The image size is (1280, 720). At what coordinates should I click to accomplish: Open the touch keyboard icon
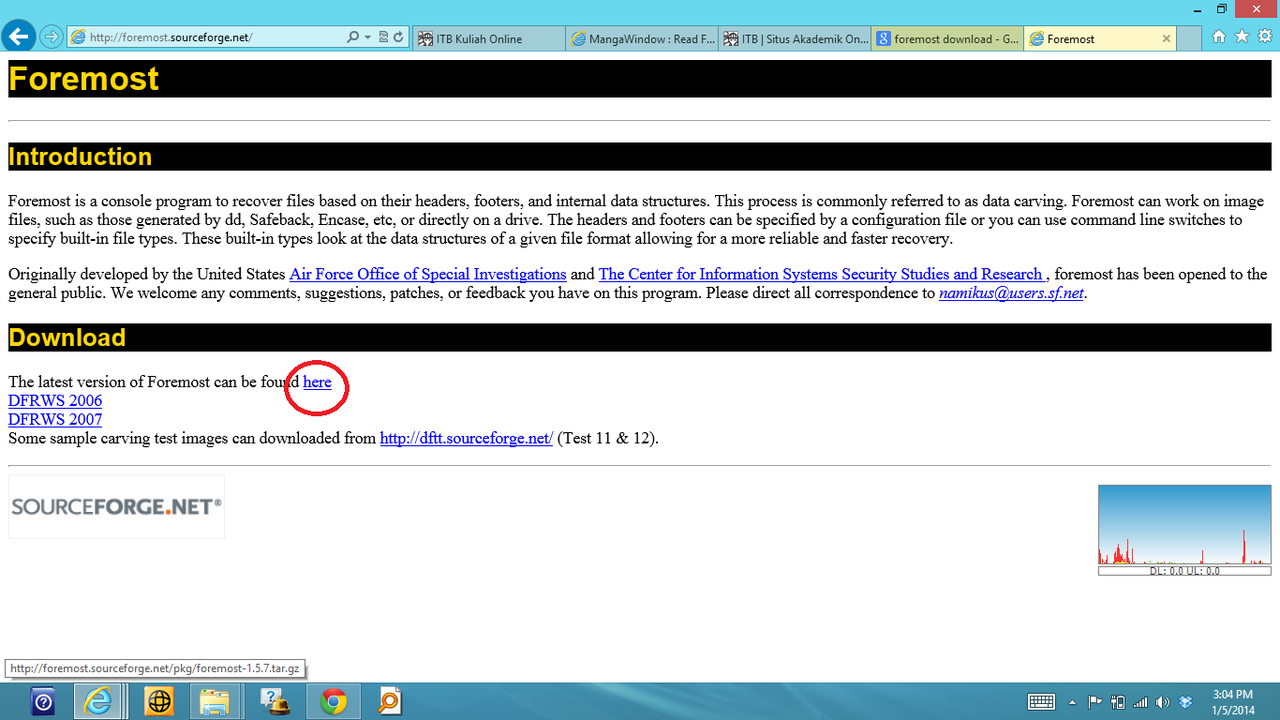(x=1041, y=701)
